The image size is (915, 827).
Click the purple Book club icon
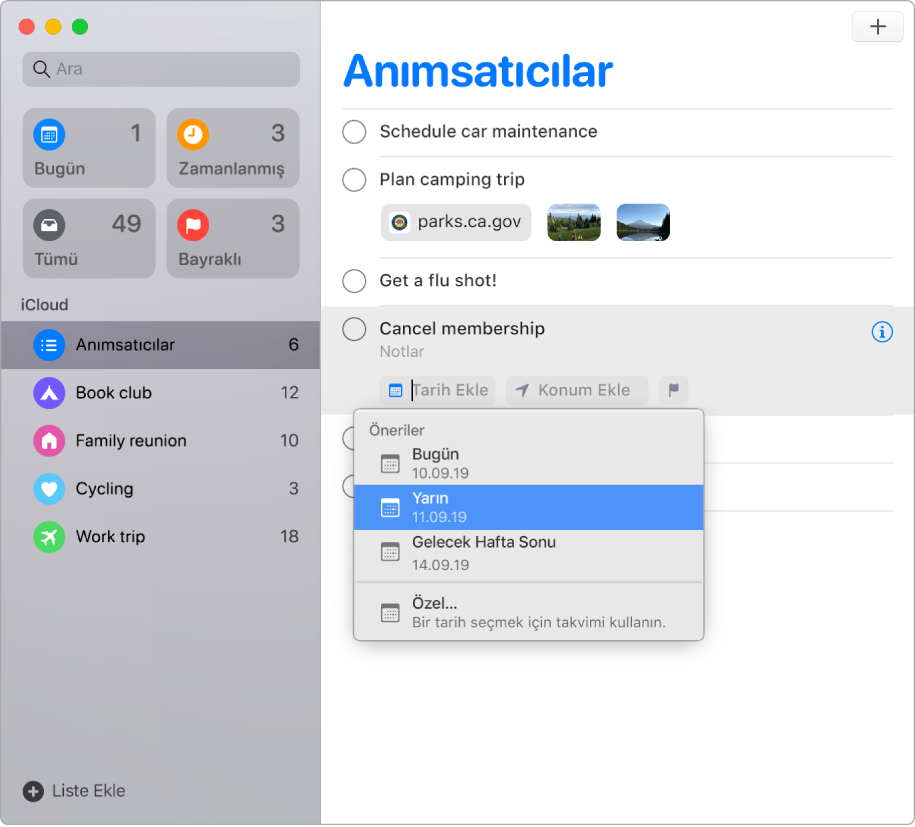coord(49,393)
